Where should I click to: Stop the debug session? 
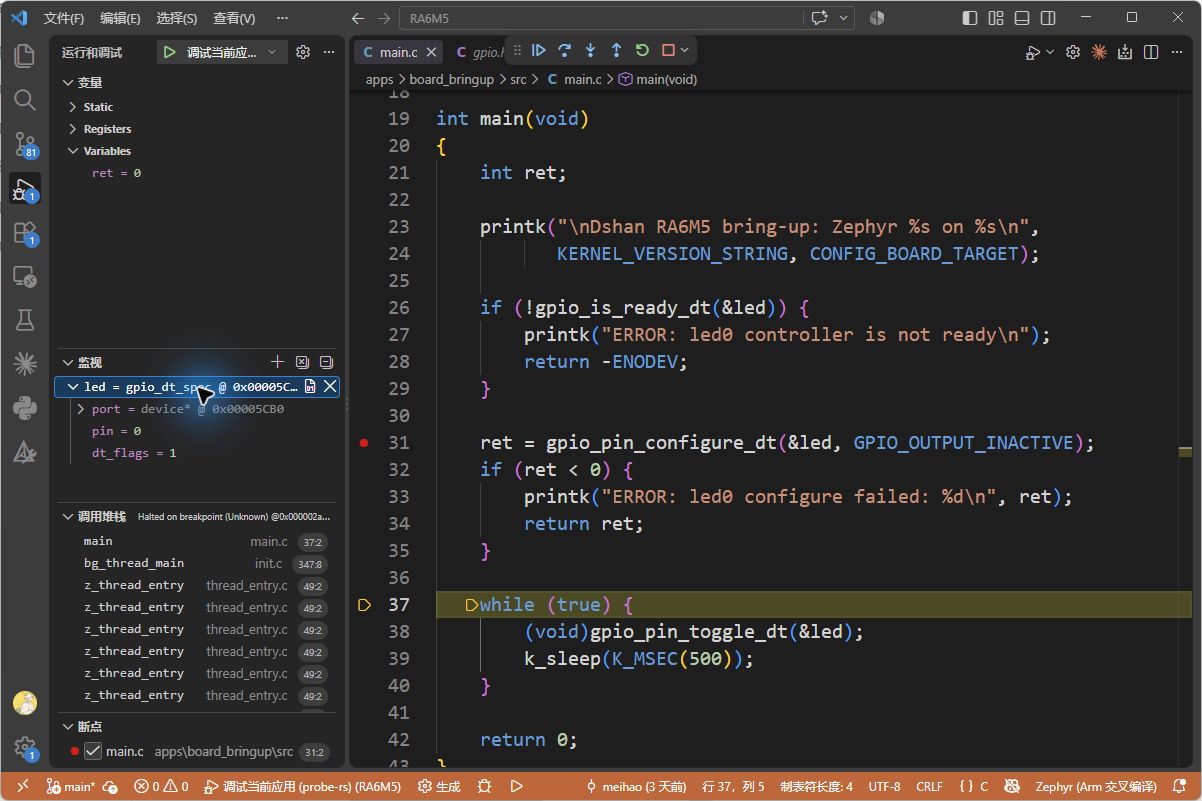pos(668,50)
